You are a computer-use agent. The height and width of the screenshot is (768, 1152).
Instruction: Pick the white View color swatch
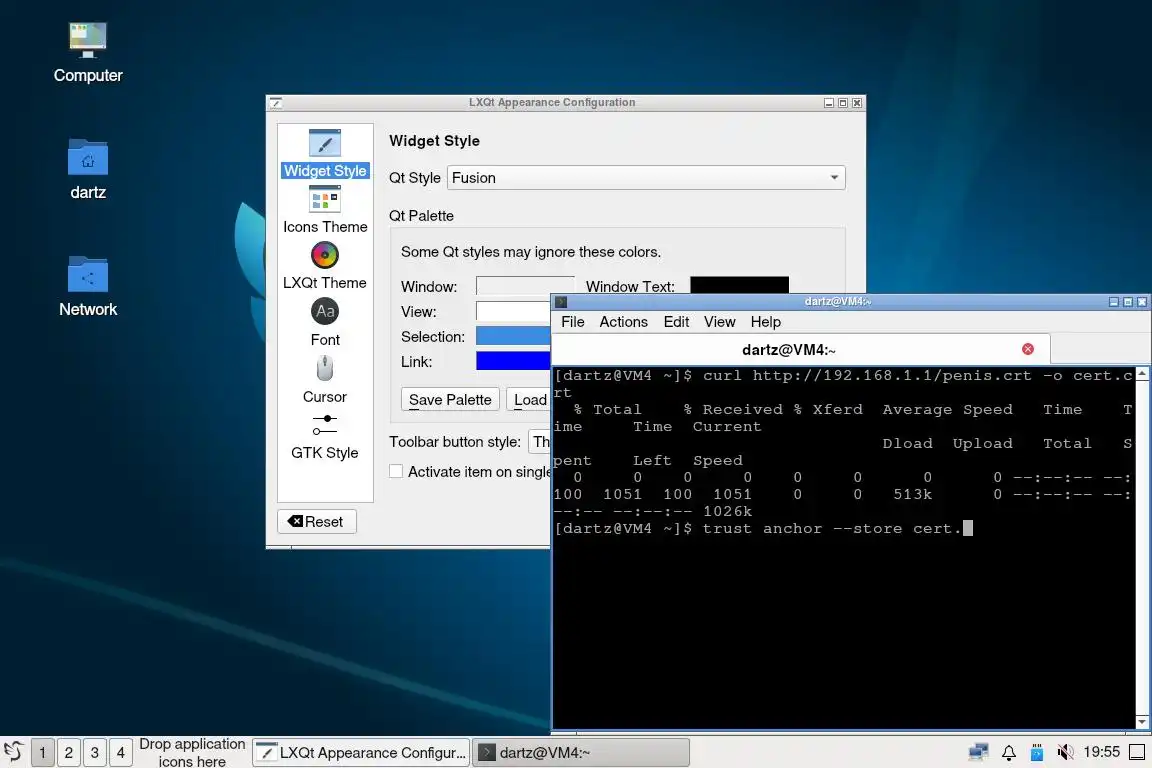(x=513, y=311)
